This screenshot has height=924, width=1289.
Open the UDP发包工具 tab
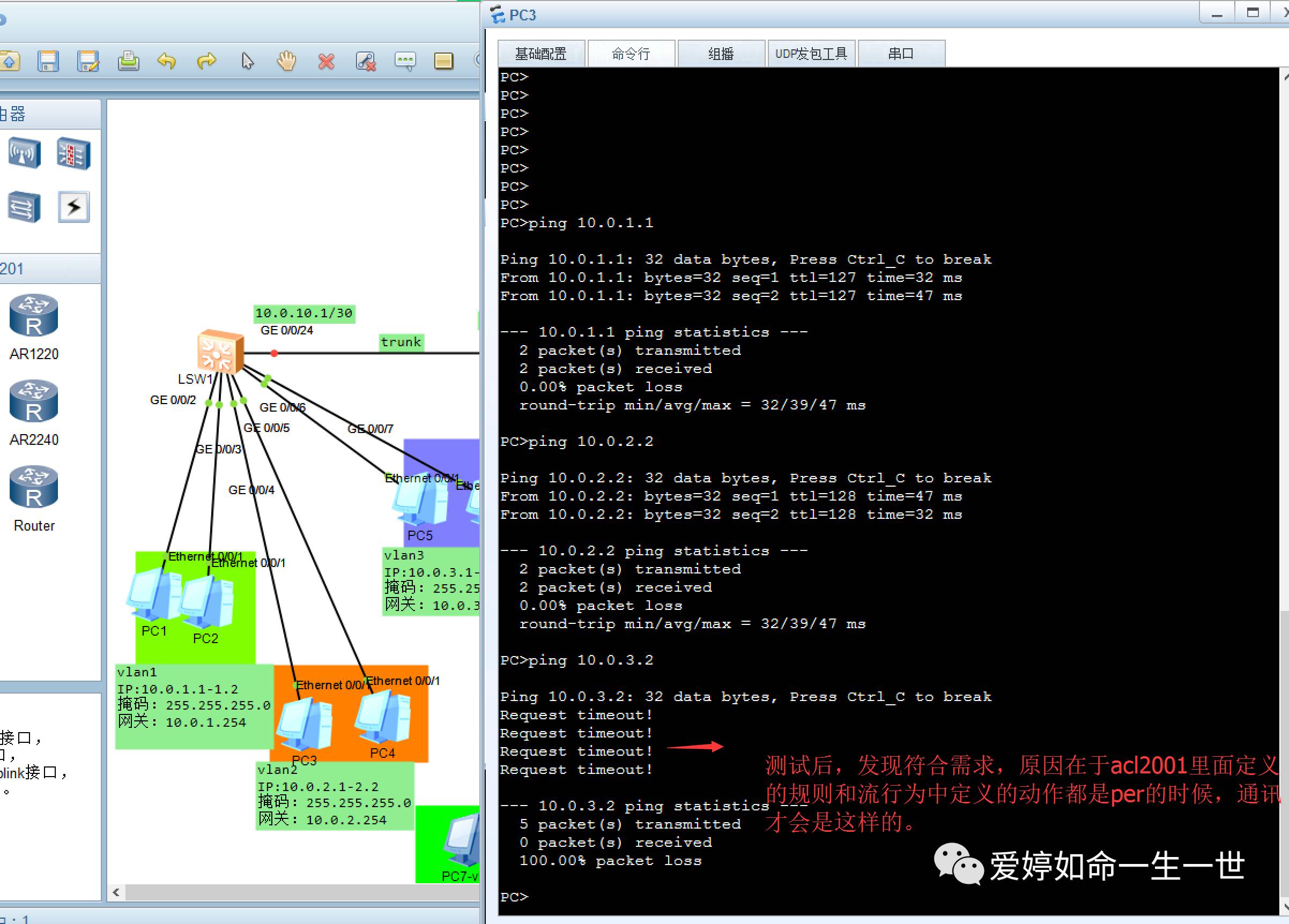click(x=811, y=54)
